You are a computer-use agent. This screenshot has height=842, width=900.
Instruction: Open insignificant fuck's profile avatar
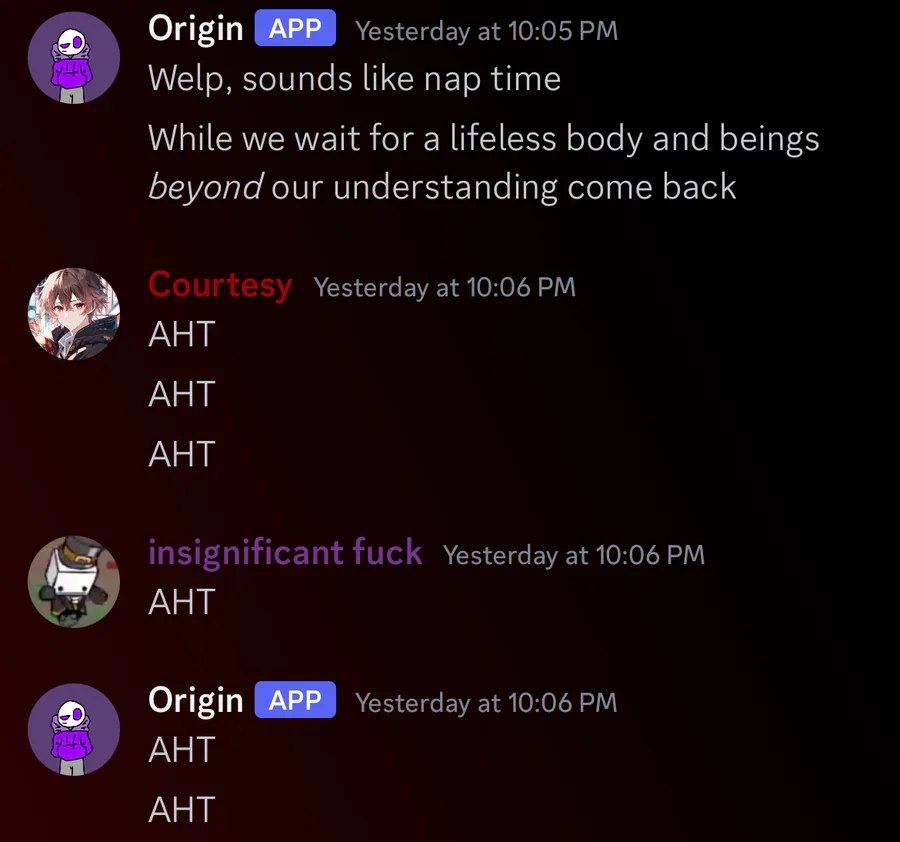(74, 582)
